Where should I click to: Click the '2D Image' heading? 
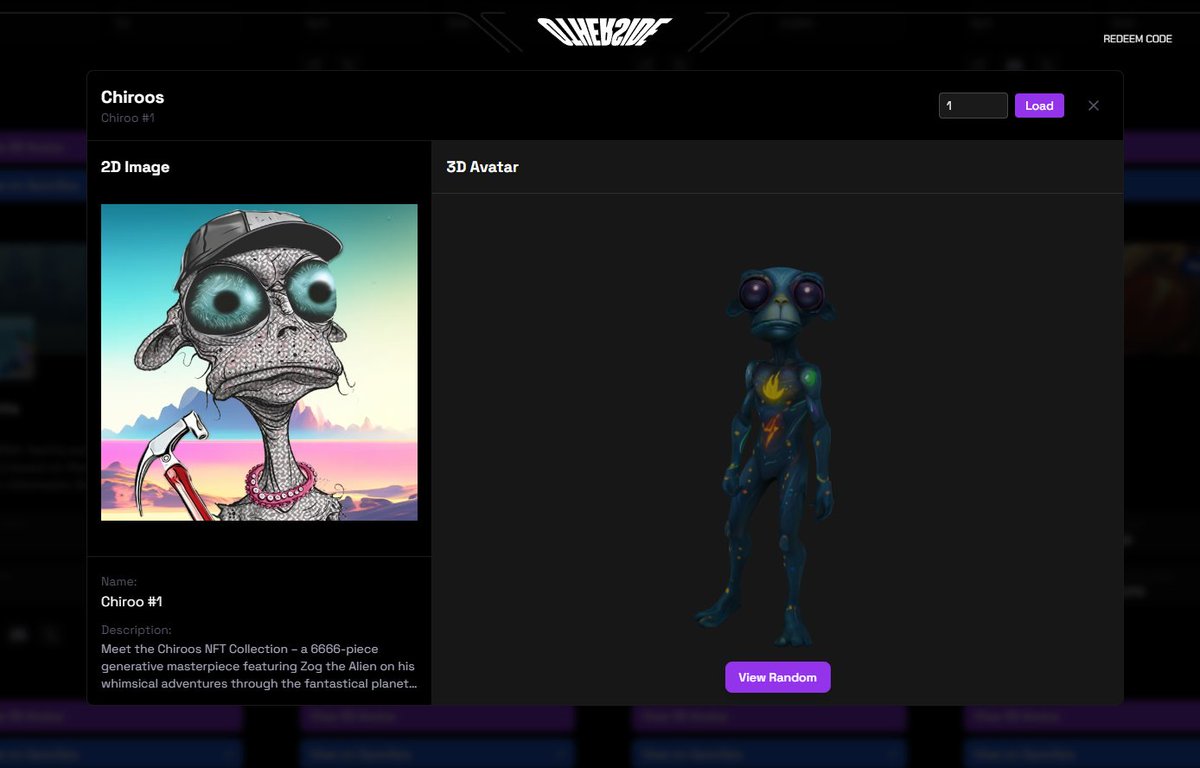pos(135,167)
